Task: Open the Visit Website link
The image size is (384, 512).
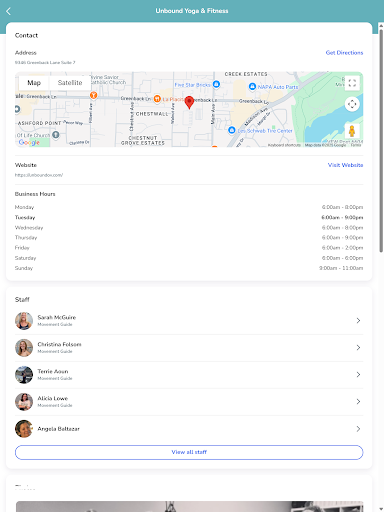Action: point(345,165)
